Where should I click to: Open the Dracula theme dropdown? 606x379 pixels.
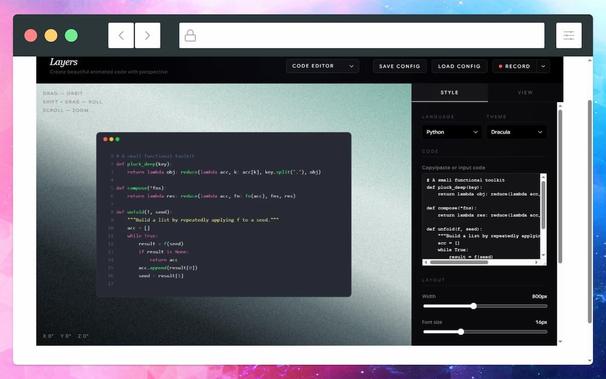click(x=516, y=132)
